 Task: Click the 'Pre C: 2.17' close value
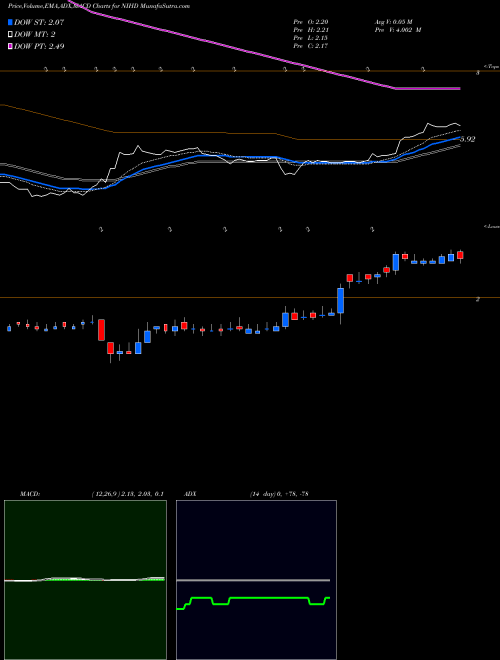coord(311,46)
